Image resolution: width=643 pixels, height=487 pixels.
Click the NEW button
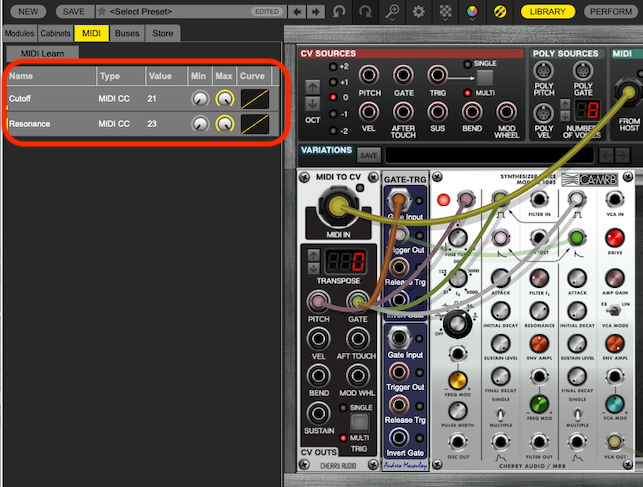[28, 11]
